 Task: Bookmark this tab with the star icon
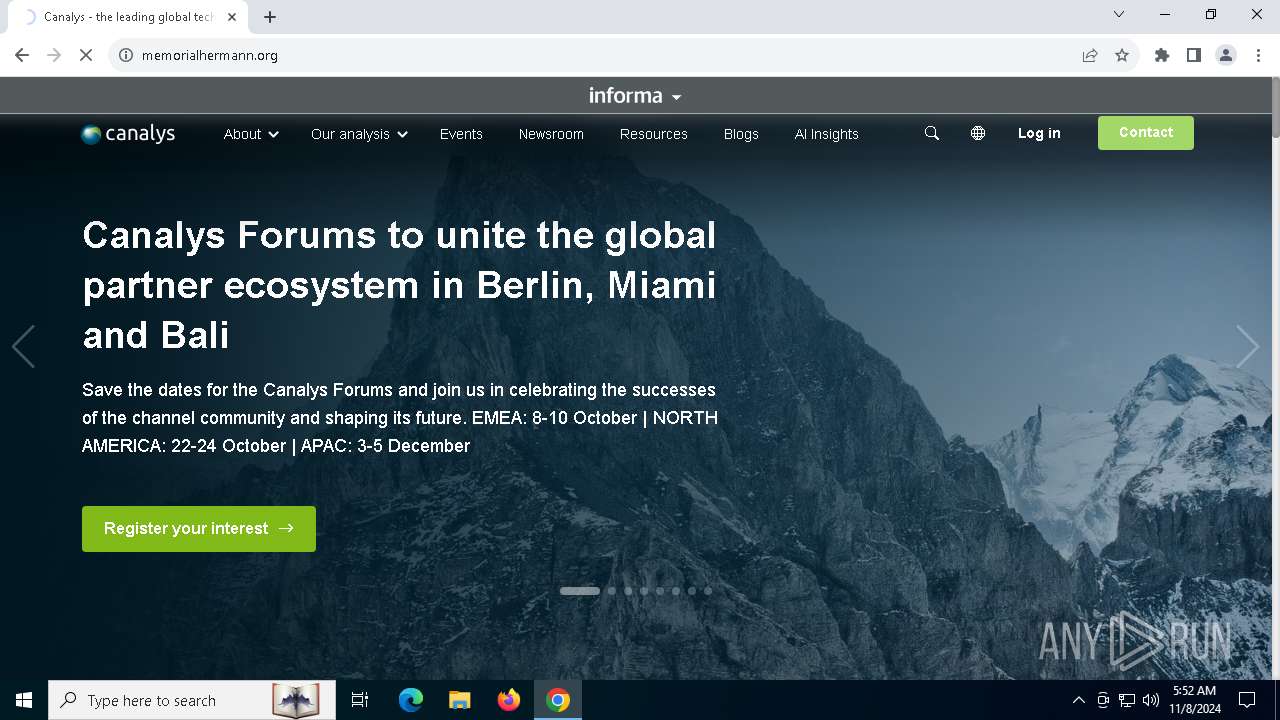tap(1122, 55)
